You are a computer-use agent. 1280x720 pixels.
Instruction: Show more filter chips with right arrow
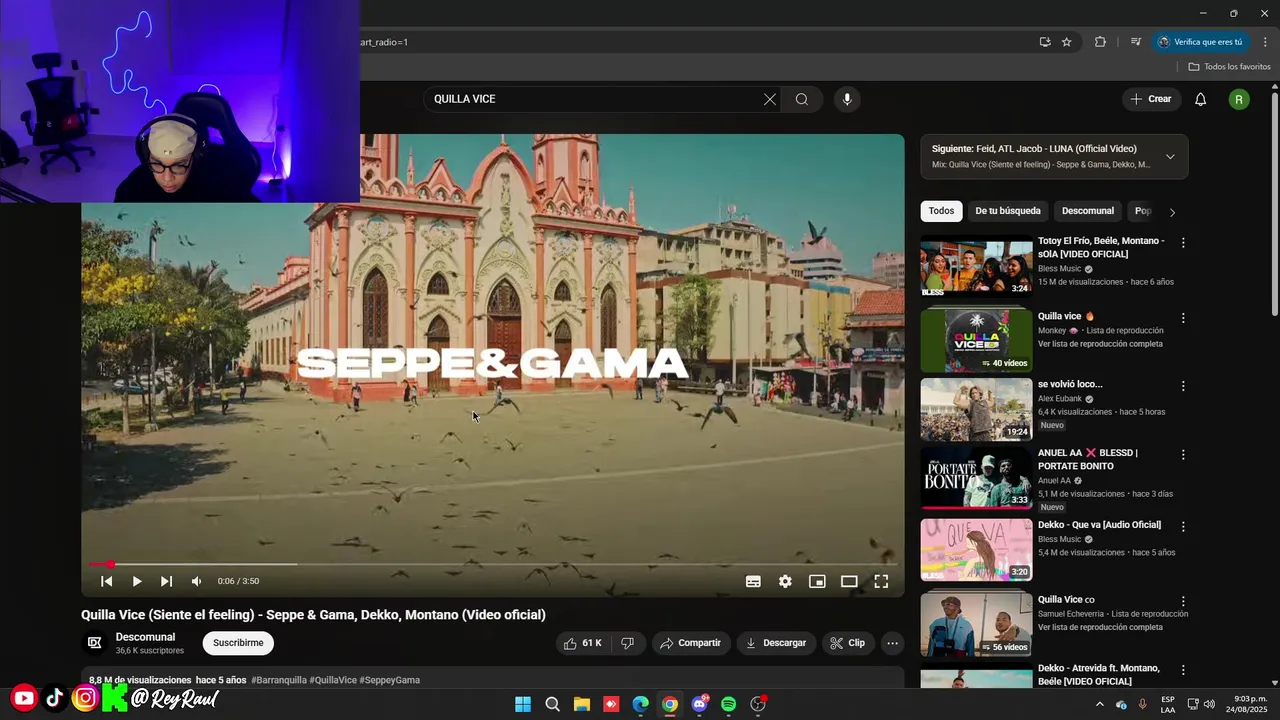pyautogui.click(x=1172, y=212)
